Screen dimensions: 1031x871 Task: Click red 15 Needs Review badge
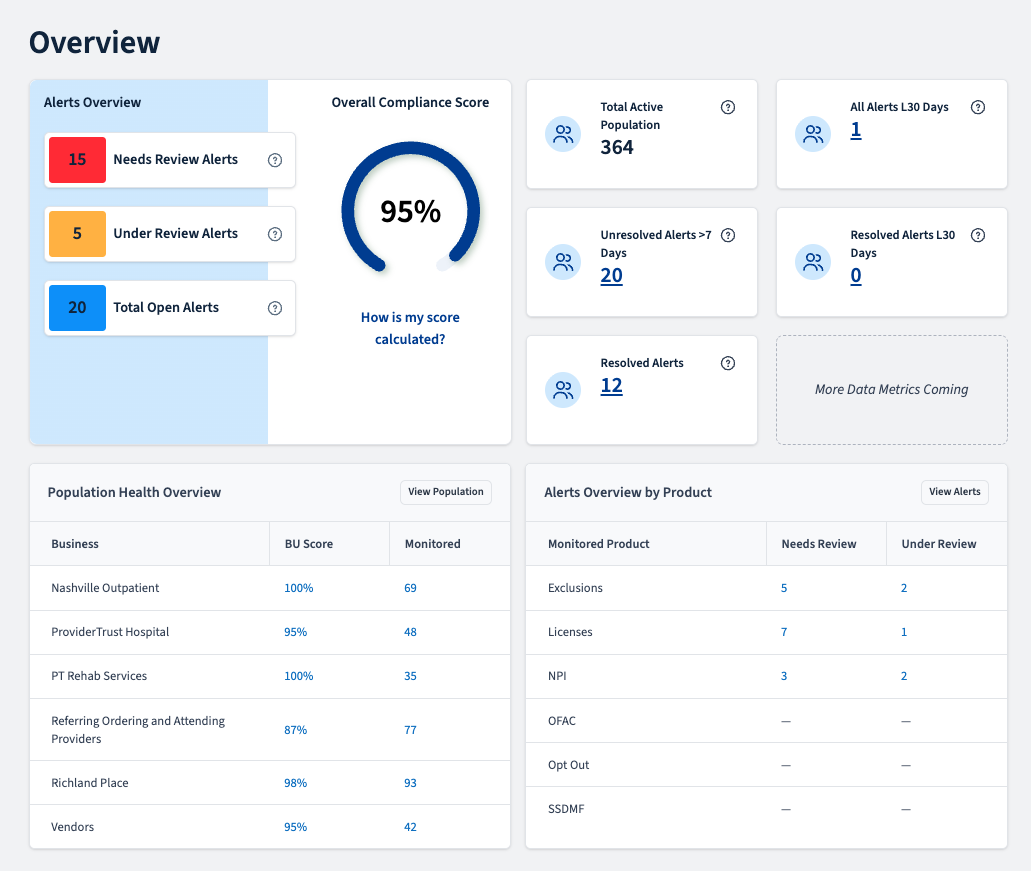pyautogui.click(x=78, y=160)
